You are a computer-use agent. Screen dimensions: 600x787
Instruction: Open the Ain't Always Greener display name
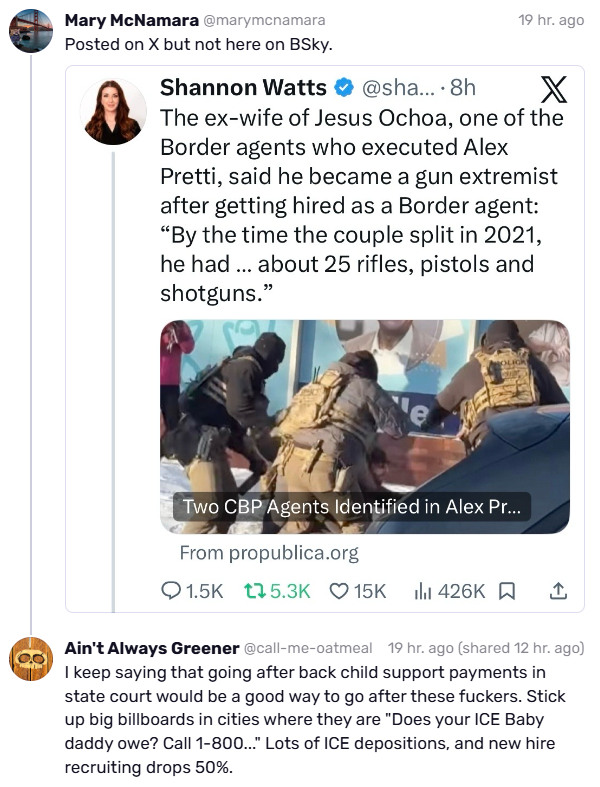(152, 648)
